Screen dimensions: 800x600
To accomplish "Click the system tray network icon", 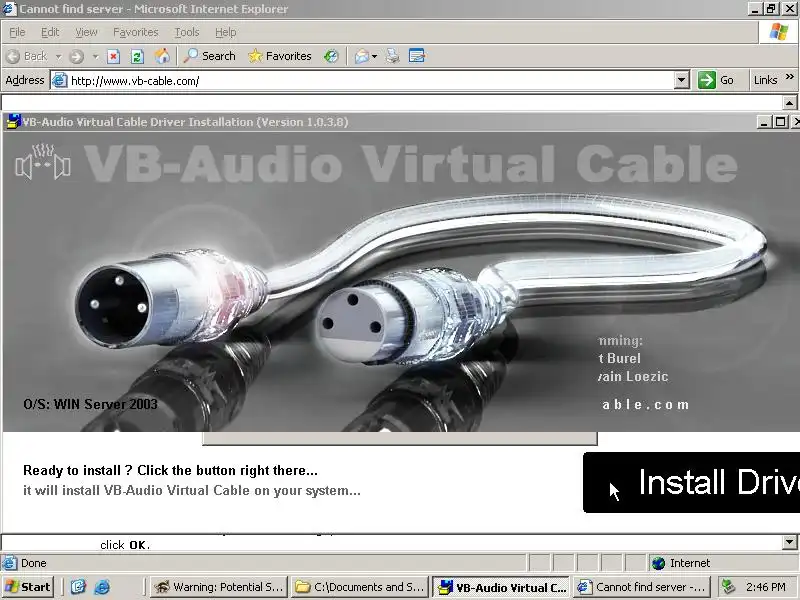I will (x=729, y=587).
